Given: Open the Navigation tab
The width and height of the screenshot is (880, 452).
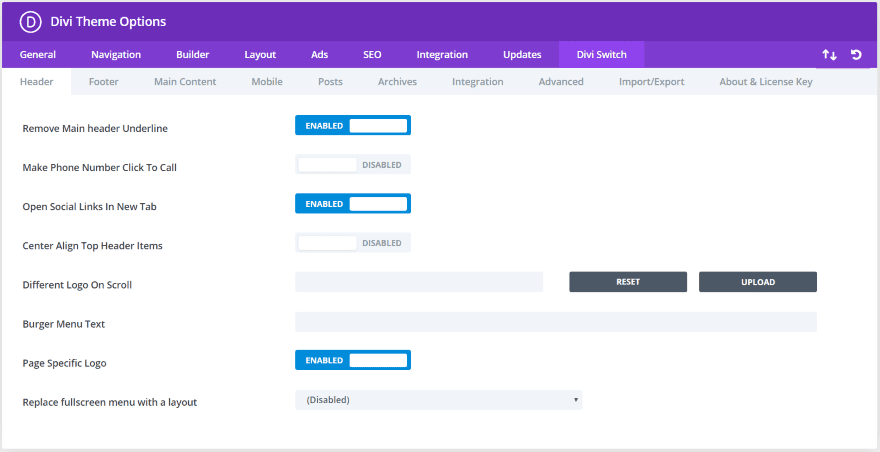Looking at the screenshot, I should 116,54.
